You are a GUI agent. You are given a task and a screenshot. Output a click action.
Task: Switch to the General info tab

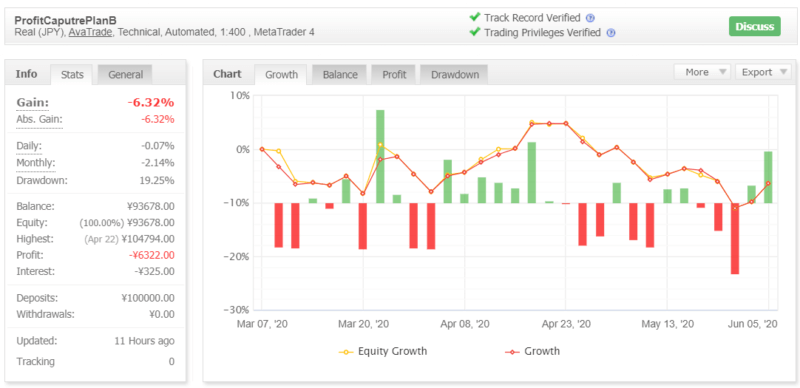click(x=125, y=75)
